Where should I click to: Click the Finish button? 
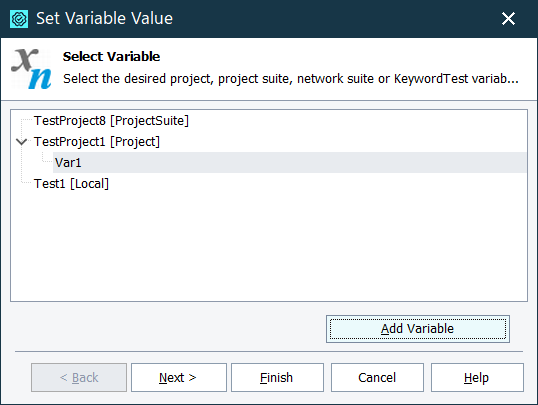[x=277, y=378]
